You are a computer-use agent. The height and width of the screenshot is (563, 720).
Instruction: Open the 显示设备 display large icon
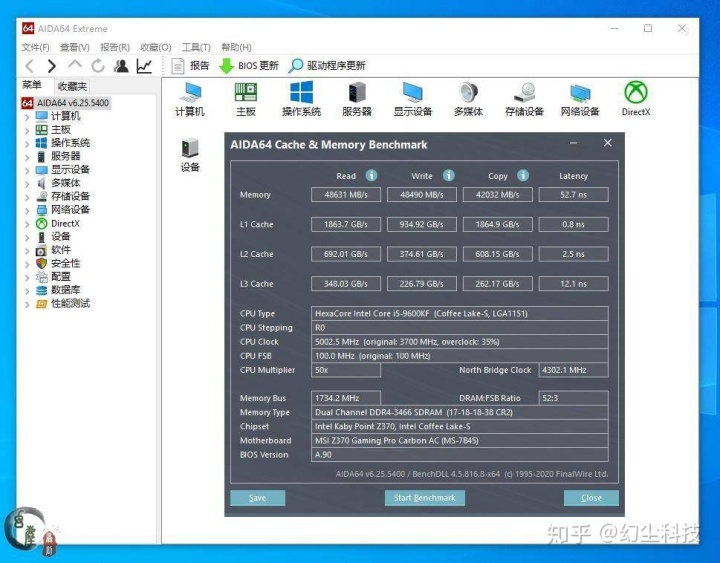tap(413, 99)
